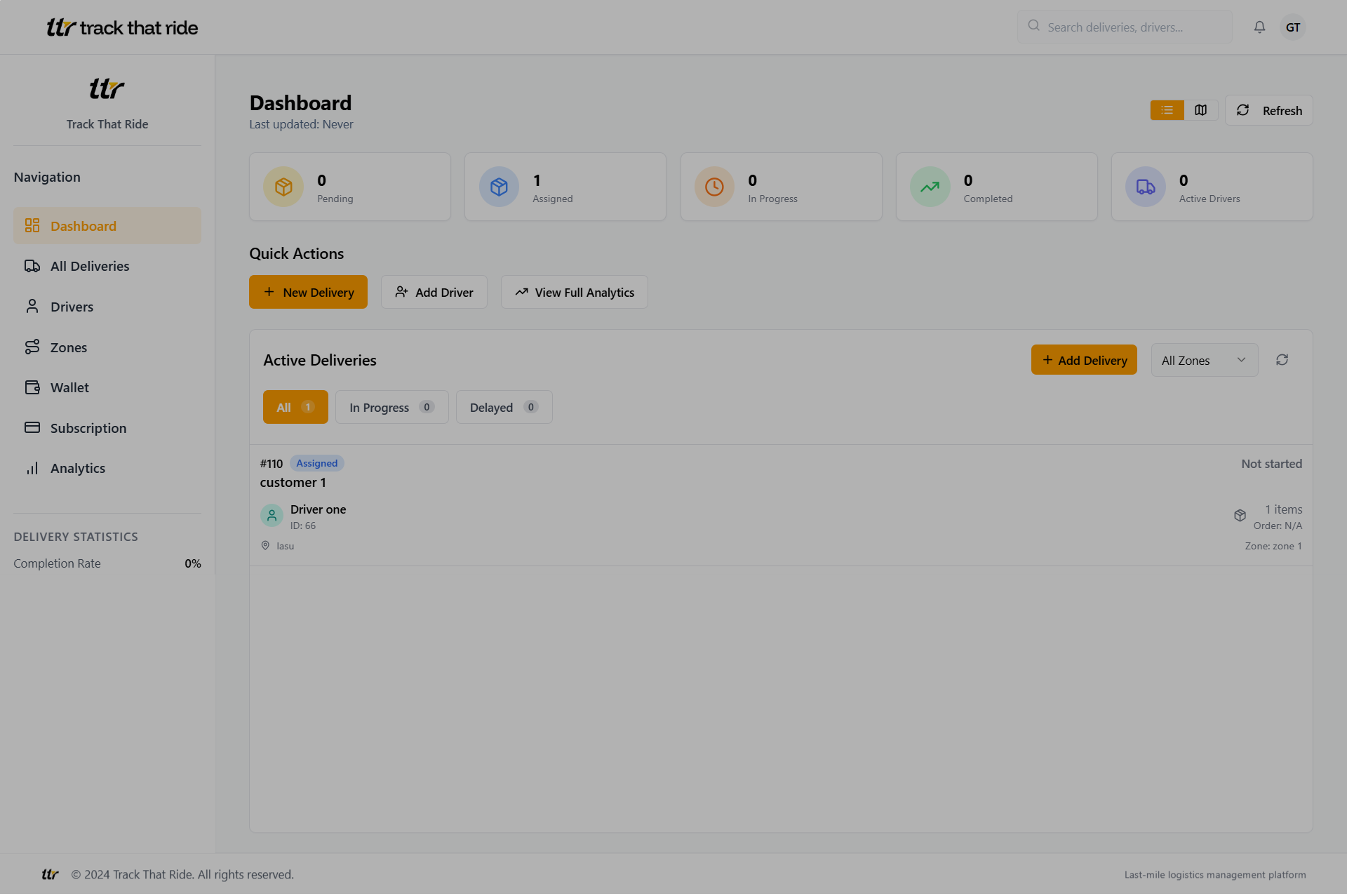Toggle the list view mode
The width and height of the screenshot is (1347, 896).
1167,110
